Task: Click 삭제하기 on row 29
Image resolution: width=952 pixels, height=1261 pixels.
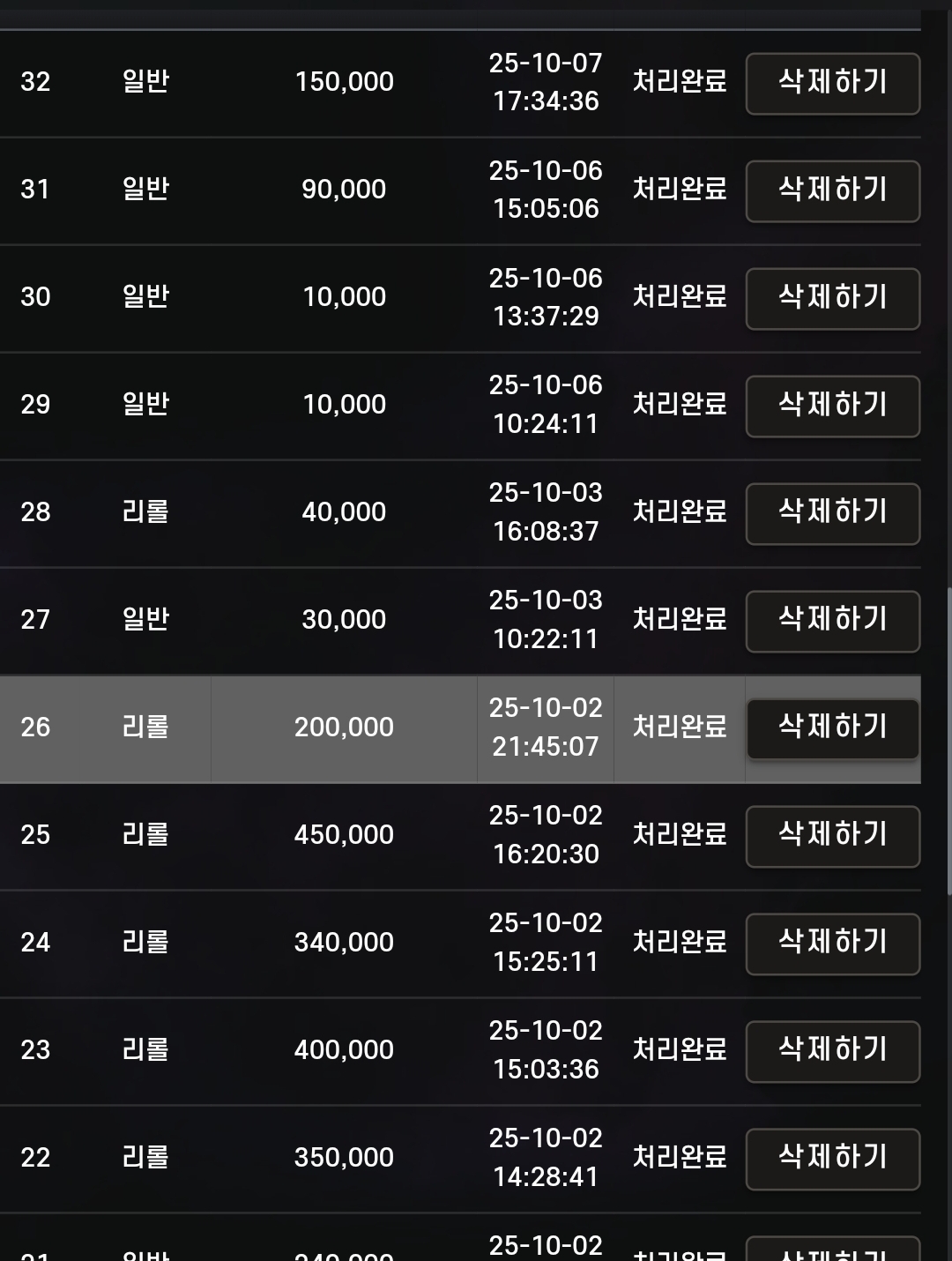Action: pyautogui.click(x=833, y=406)
